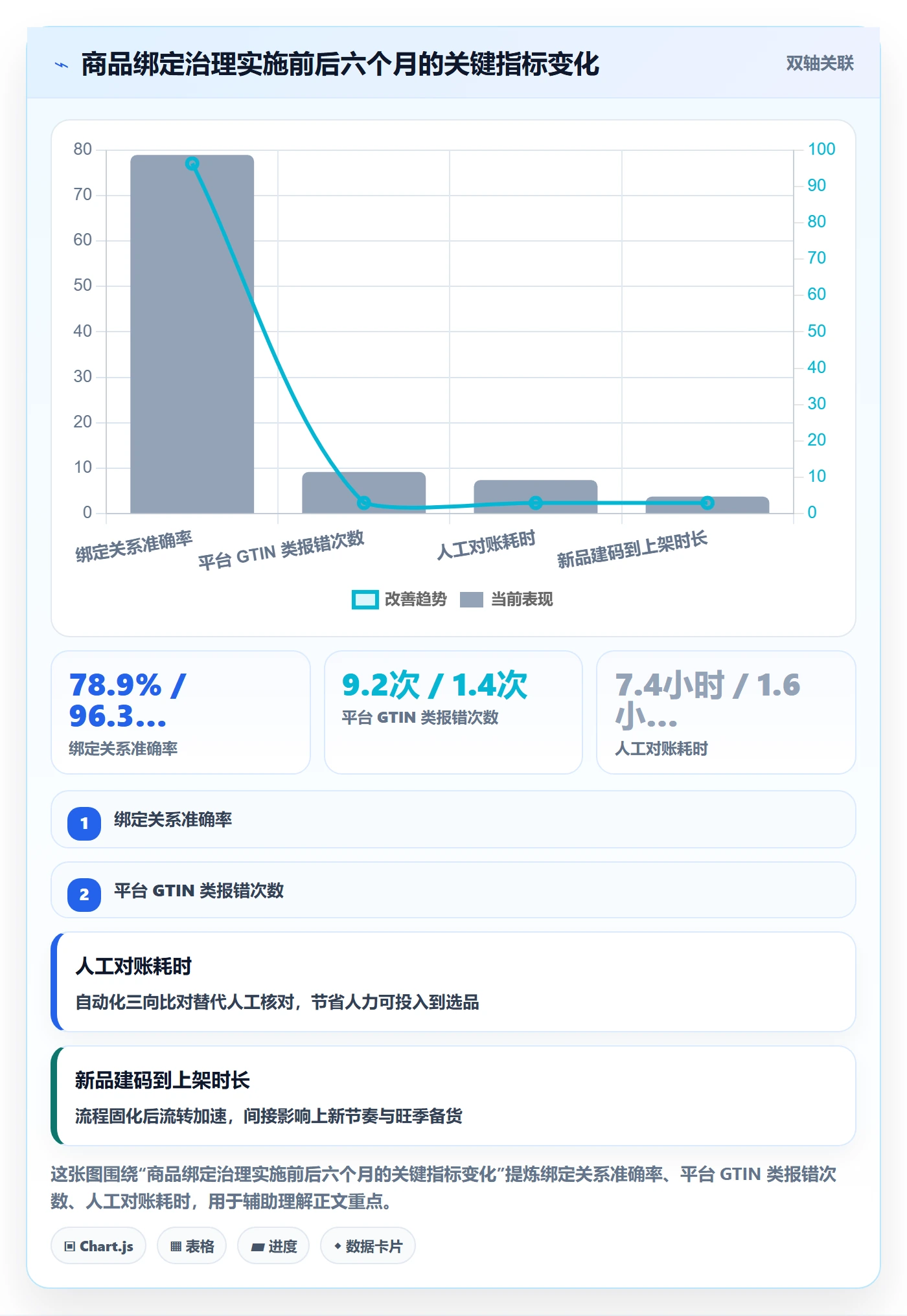
Task: Click the chart title 商品绑定治理实施前后六个月的关键指标变化
Action: click(340, 64)
